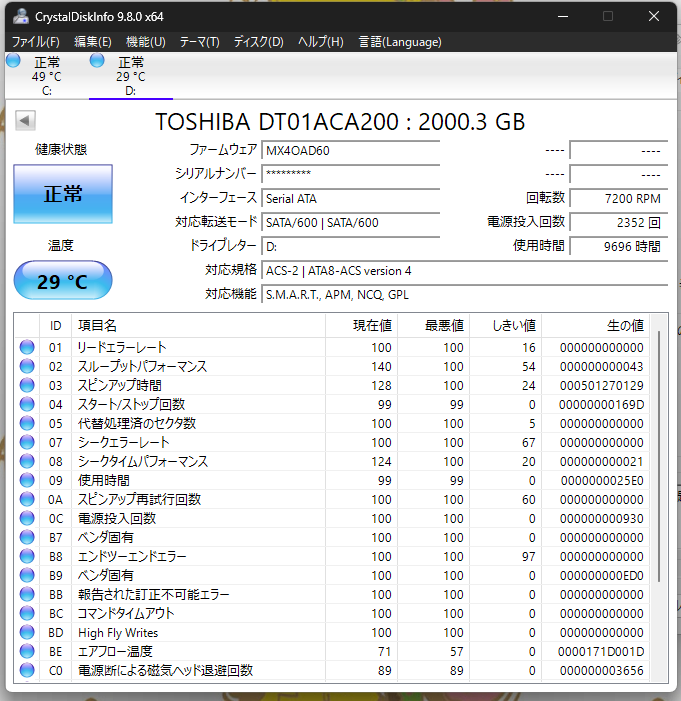Click the blue 正常 health status button
This screenshot has height=701, width=681.
[x=63, y=194]
